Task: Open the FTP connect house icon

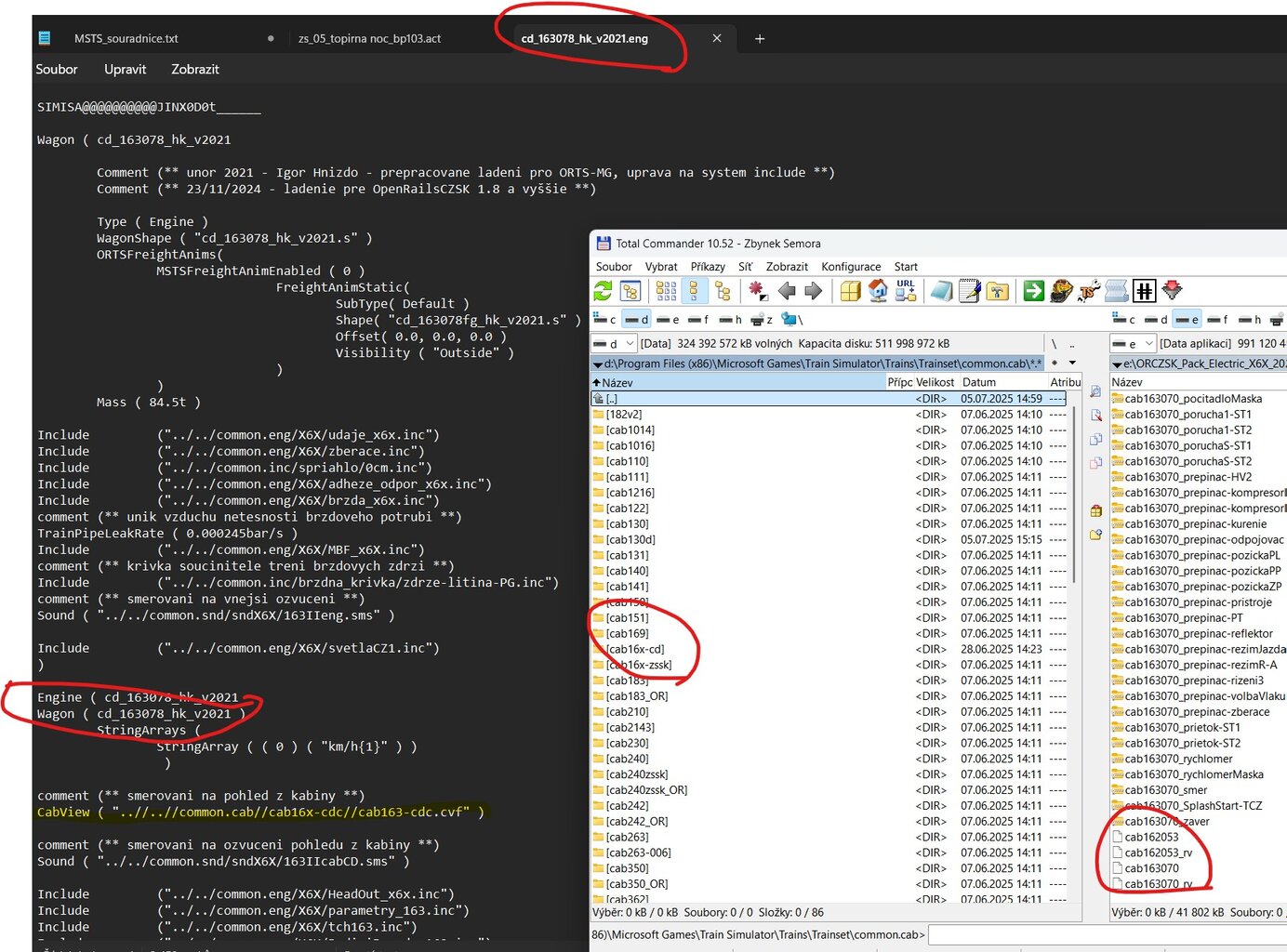Action: (878, 291)
